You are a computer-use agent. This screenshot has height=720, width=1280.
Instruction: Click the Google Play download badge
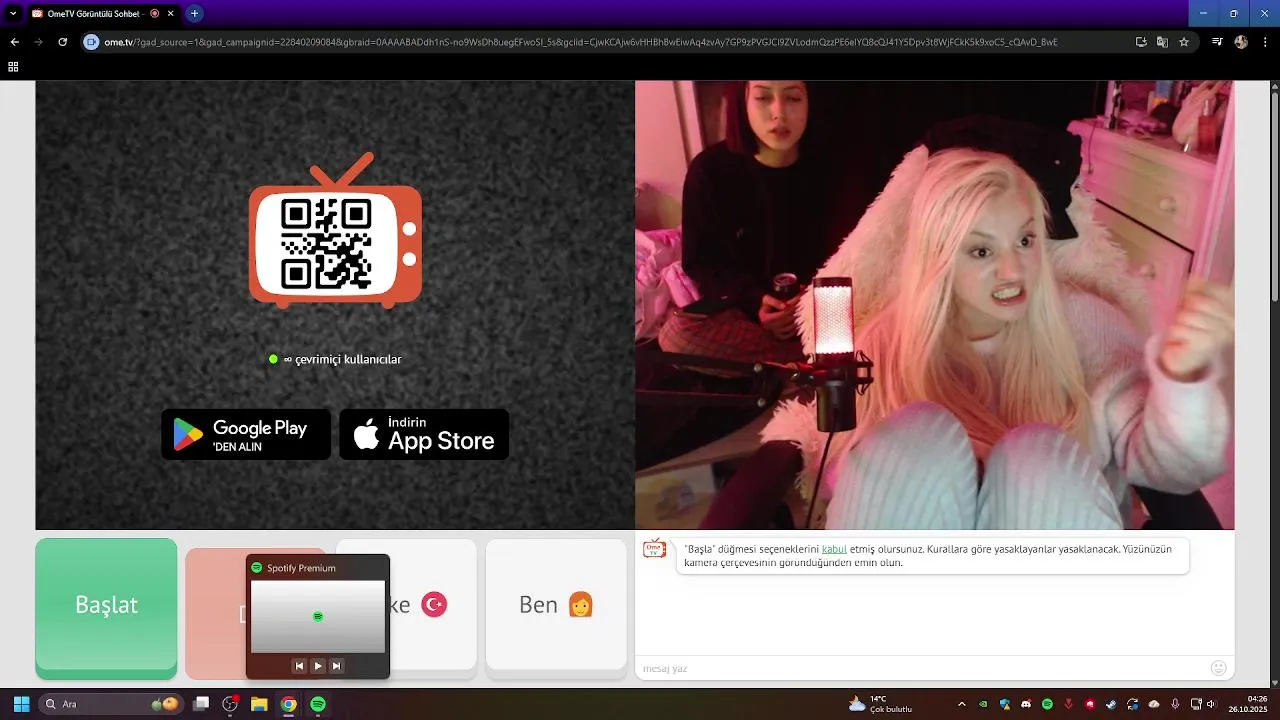coord(246,434)
